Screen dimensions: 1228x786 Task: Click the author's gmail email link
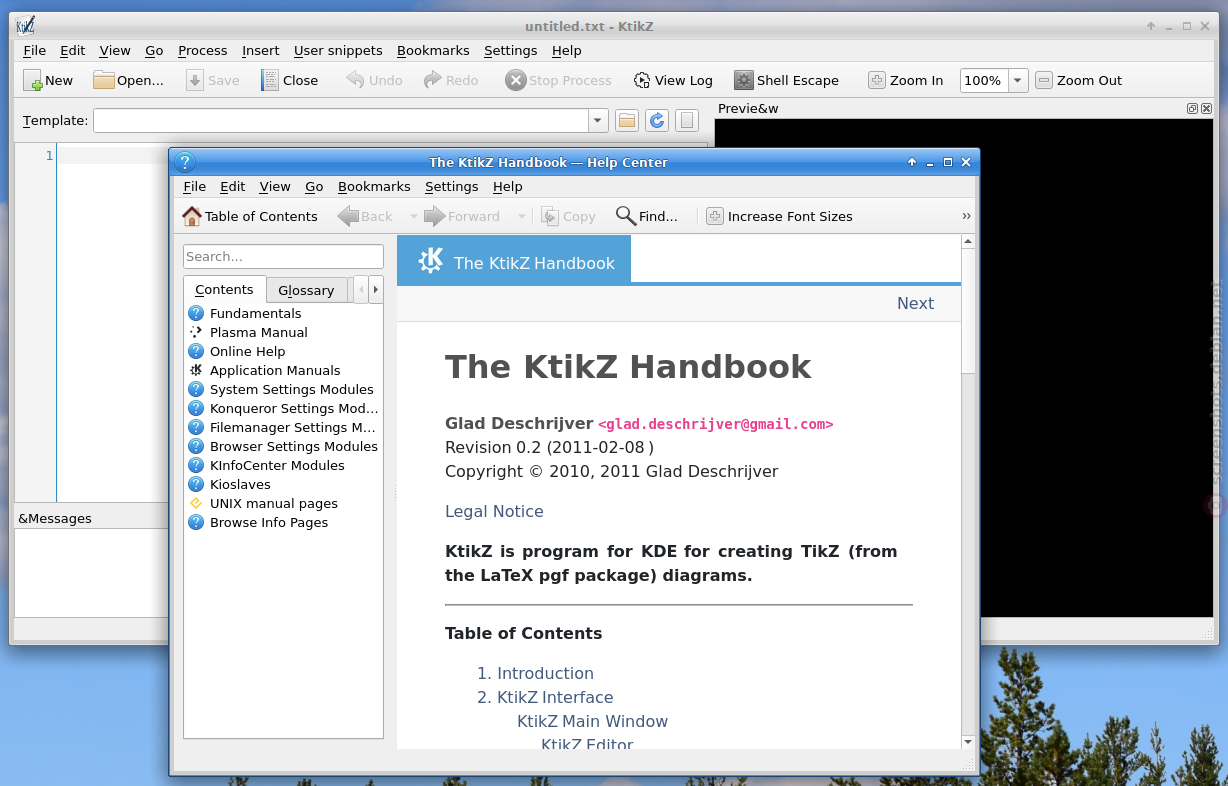coord(715,424)
